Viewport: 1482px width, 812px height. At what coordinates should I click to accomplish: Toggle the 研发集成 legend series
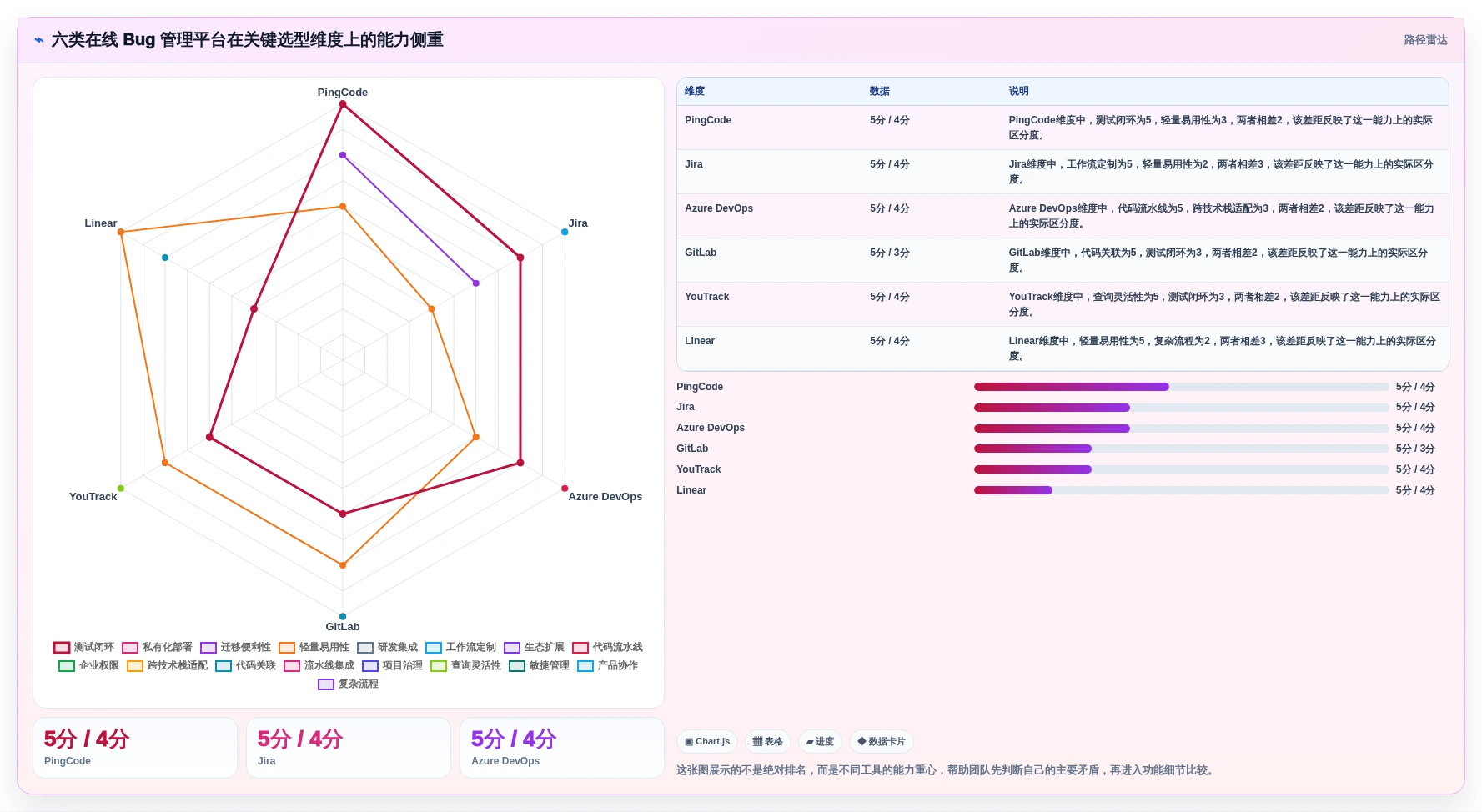388,647
